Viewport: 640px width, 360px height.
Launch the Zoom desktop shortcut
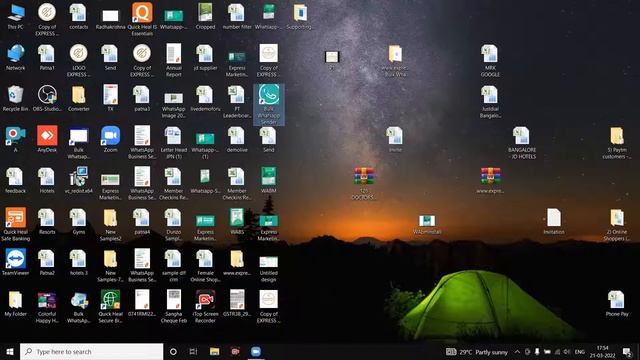click(x=110, y=139)
